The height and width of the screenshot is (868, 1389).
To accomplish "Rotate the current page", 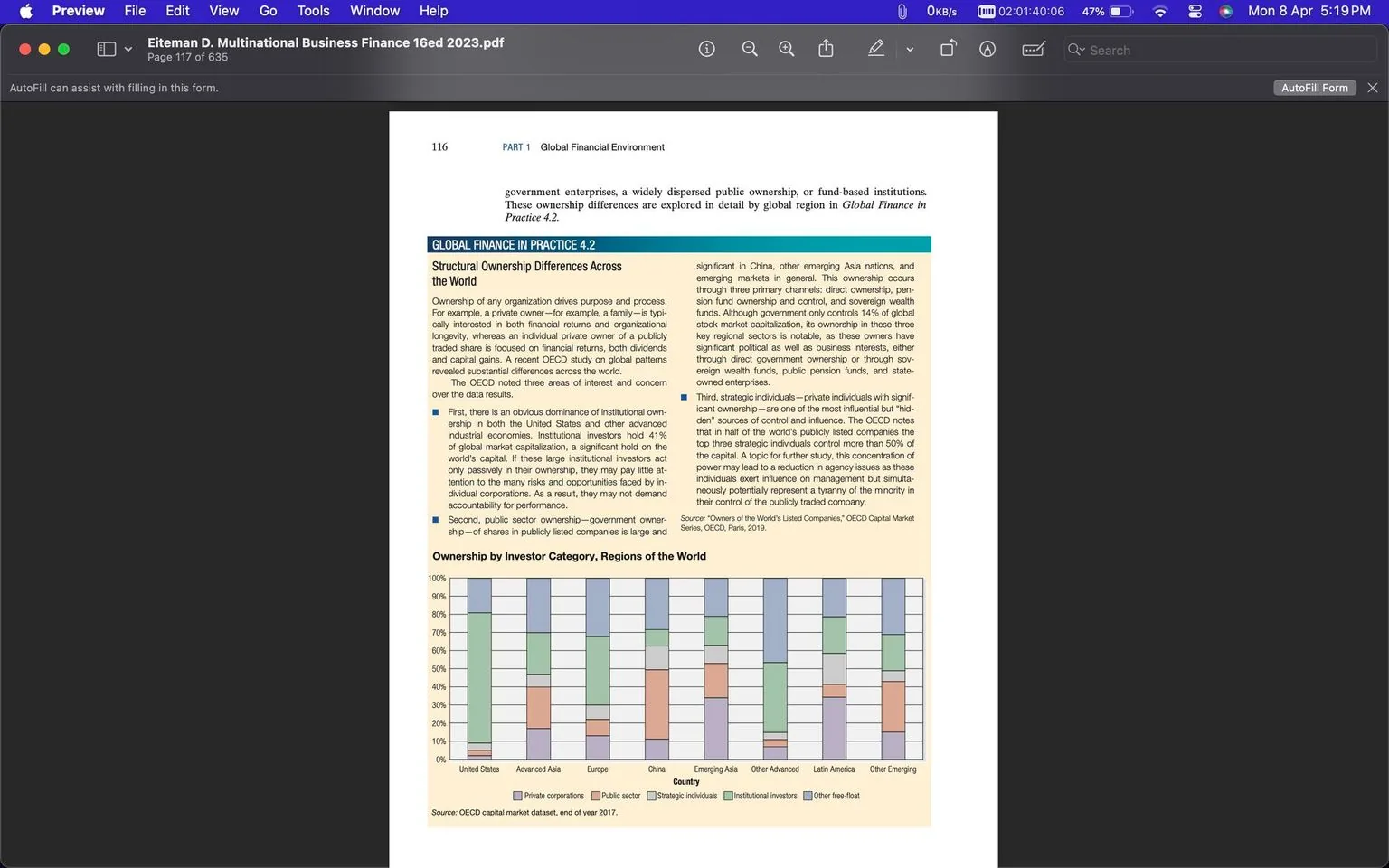I will 948,49.
